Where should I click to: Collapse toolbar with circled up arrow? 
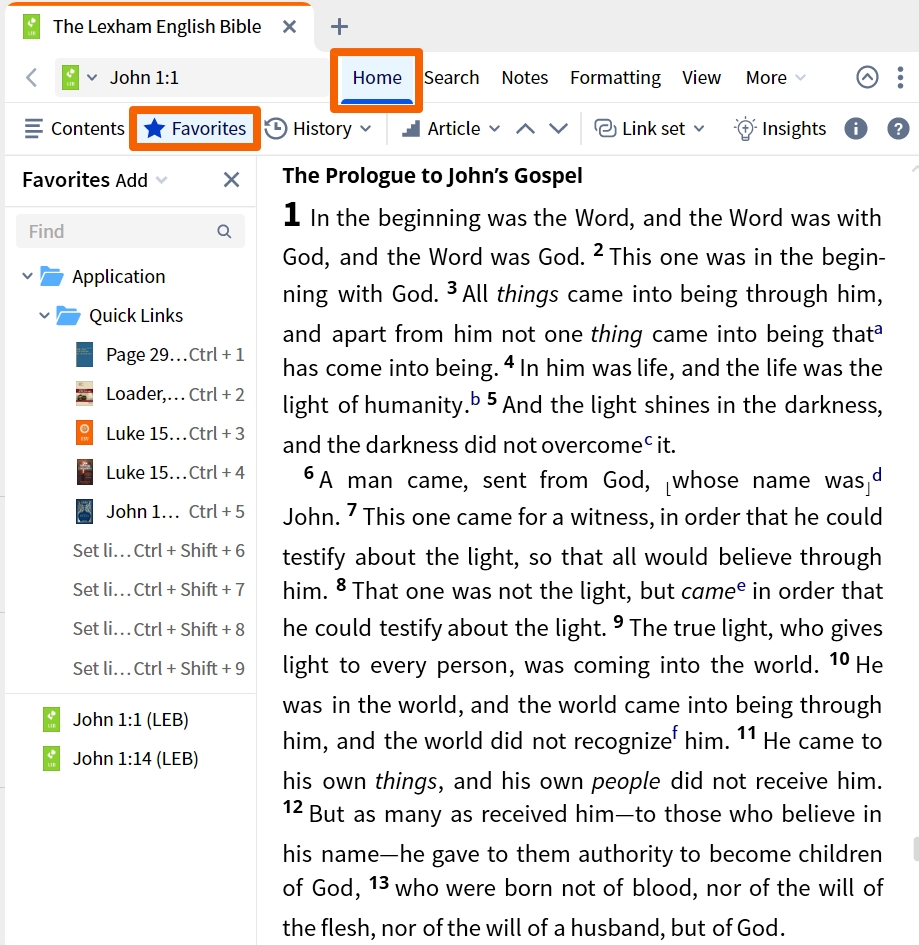coord(867,78)
